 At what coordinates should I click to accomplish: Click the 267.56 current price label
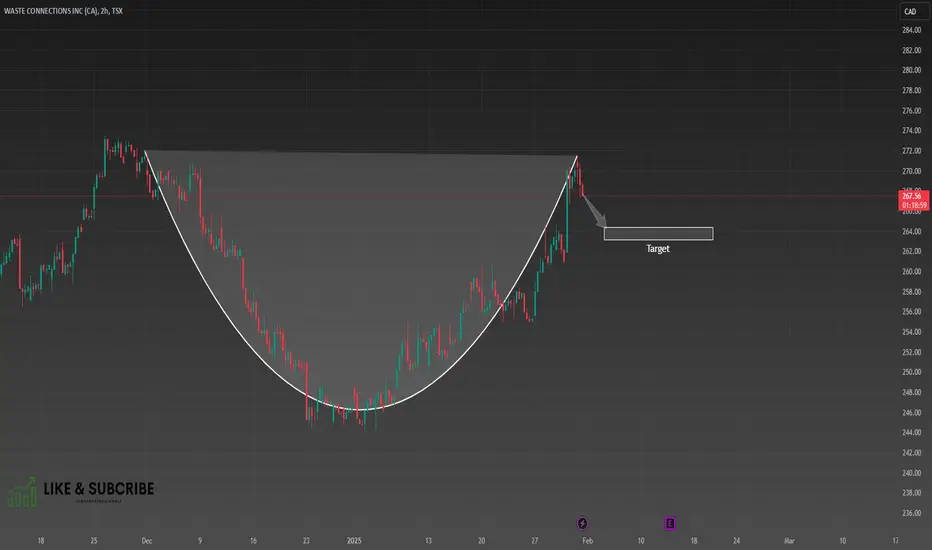pyautogui.click(x=914, y=196)
